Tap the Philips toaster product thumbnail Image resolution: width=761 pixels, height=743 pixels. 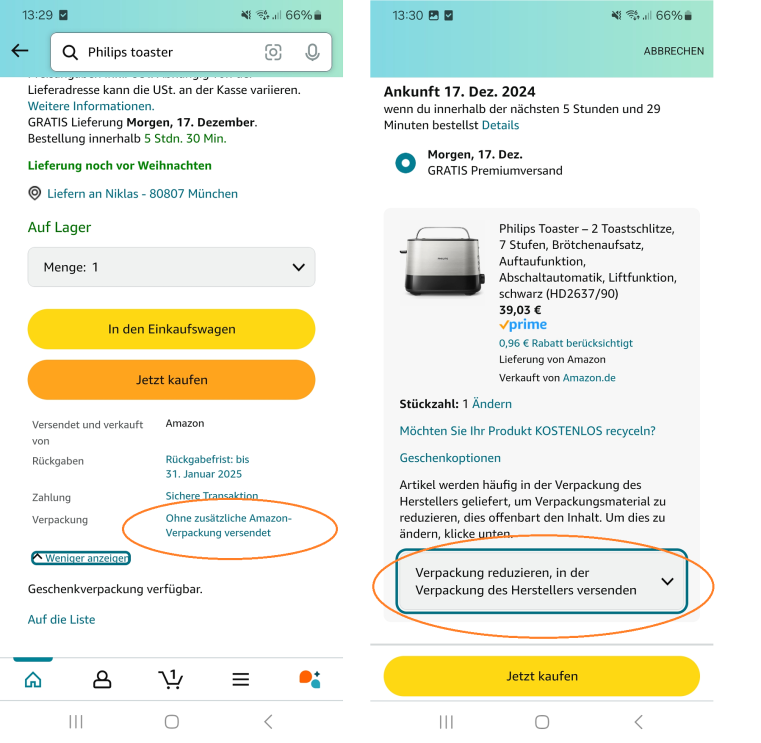click(442, 262)
